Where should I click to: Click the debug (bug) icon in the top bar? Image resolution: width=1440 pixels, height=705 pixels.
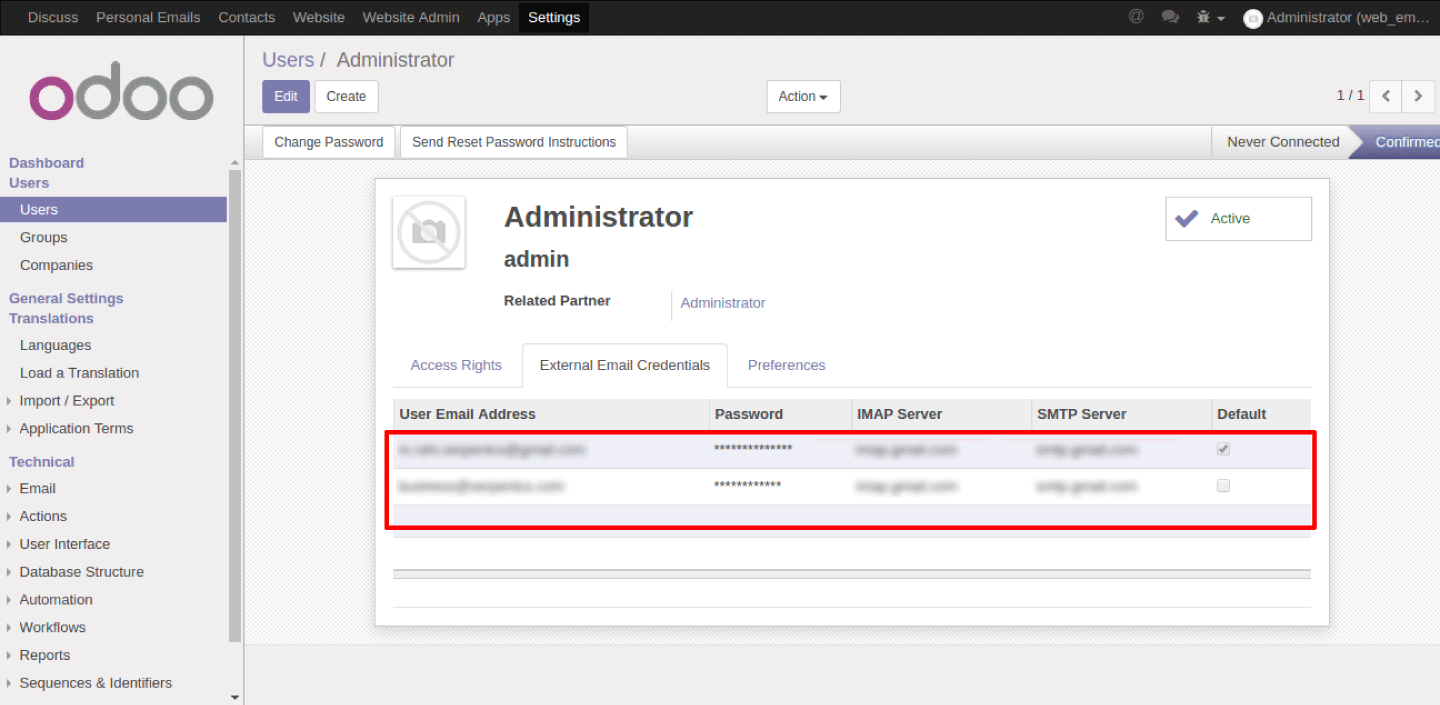(x=1205, y=17)
